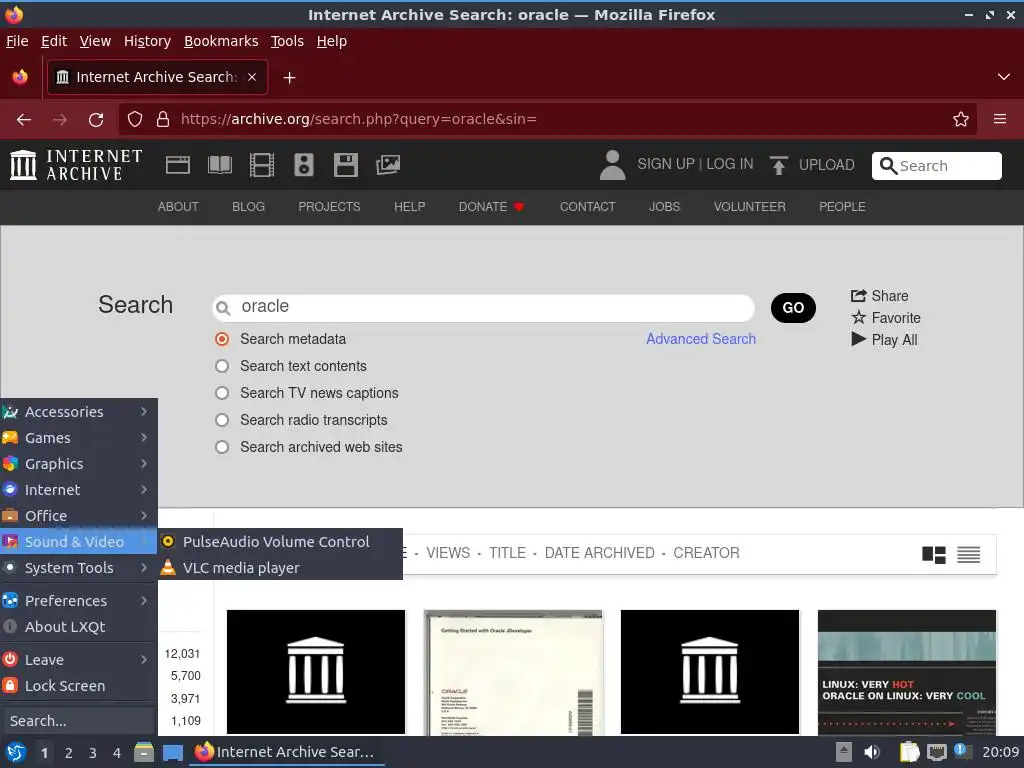Open the Web archive icon in header

(178, 165)
